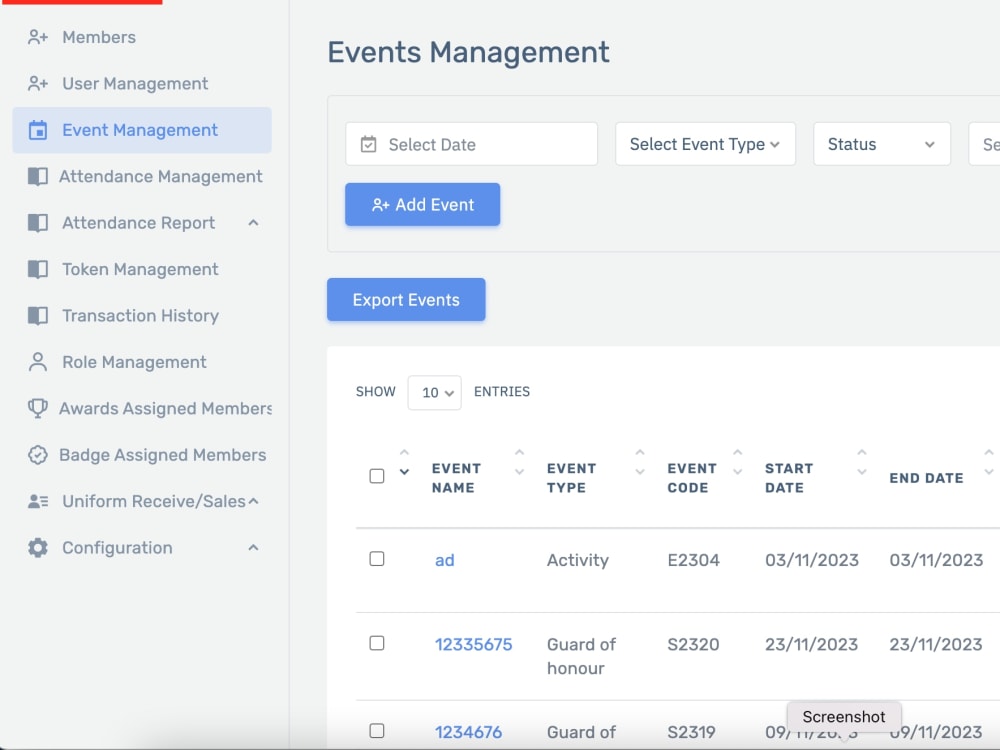Image resolution: width=1000 pixels, height=750 pixels.
Task: Open Transaction History page
Action: point(140,316)
